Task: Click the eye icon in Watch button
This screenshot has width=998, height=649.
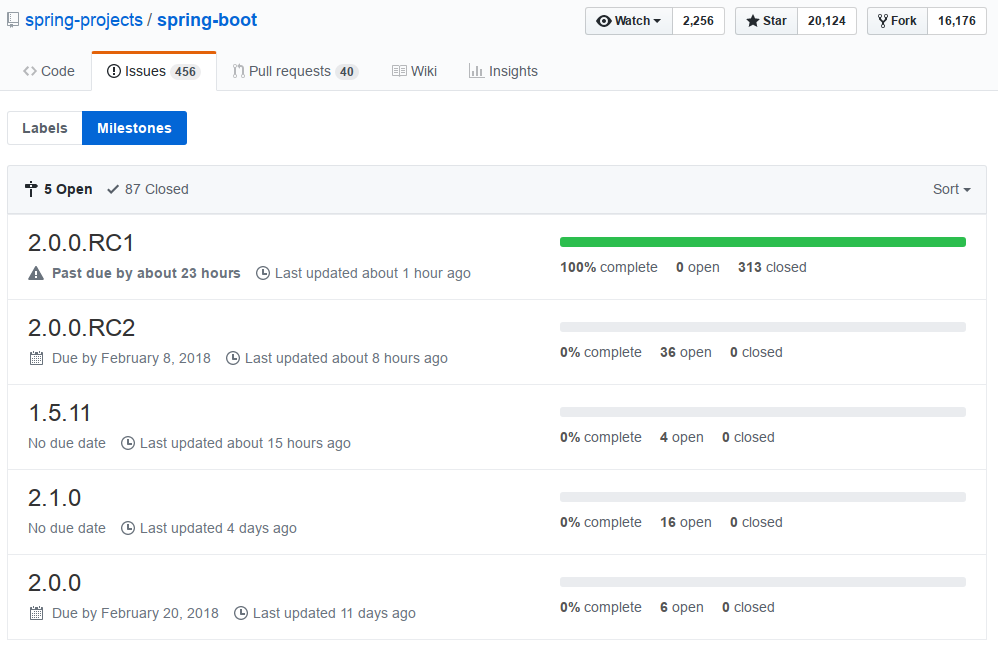Action: 603,21
